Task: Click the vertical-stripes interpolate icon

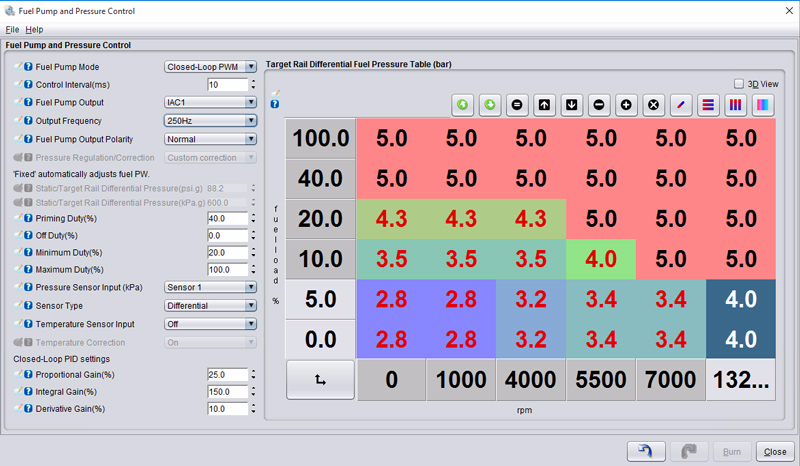Action: coord(734,104)
